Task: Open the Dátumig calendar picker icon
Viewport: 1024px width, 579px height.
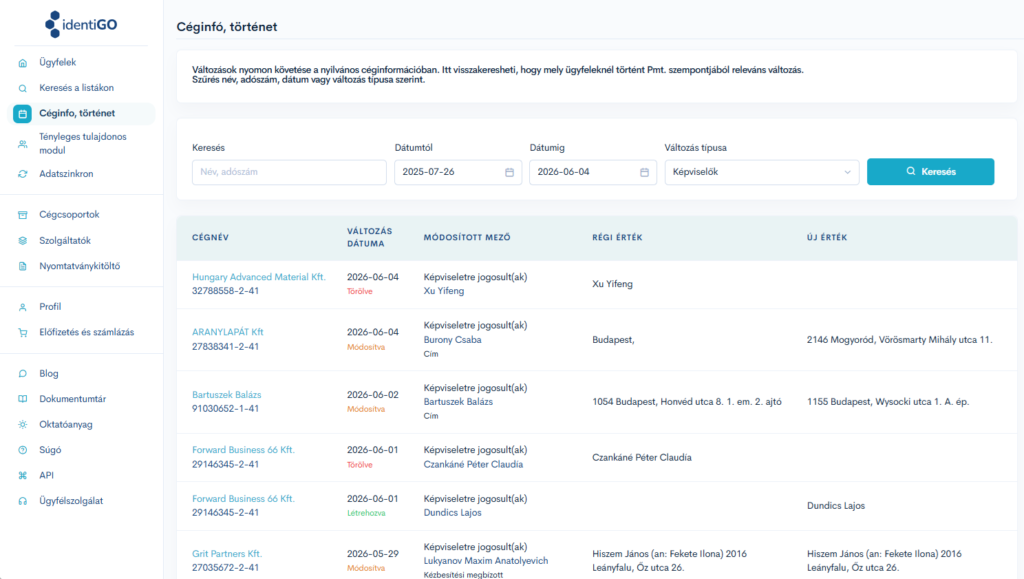Action: pos(645,172)
